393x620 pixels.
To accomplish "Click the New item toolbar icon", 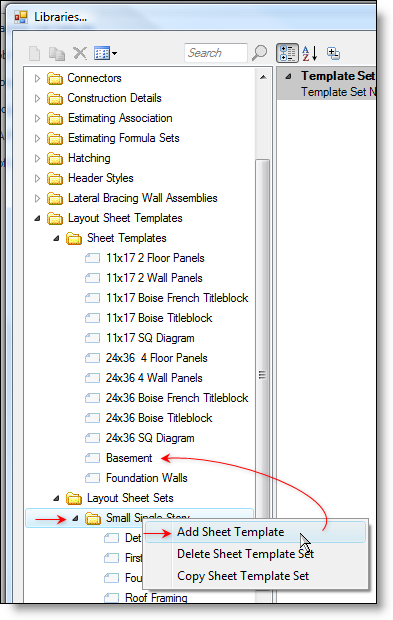I will pos(35,53).
